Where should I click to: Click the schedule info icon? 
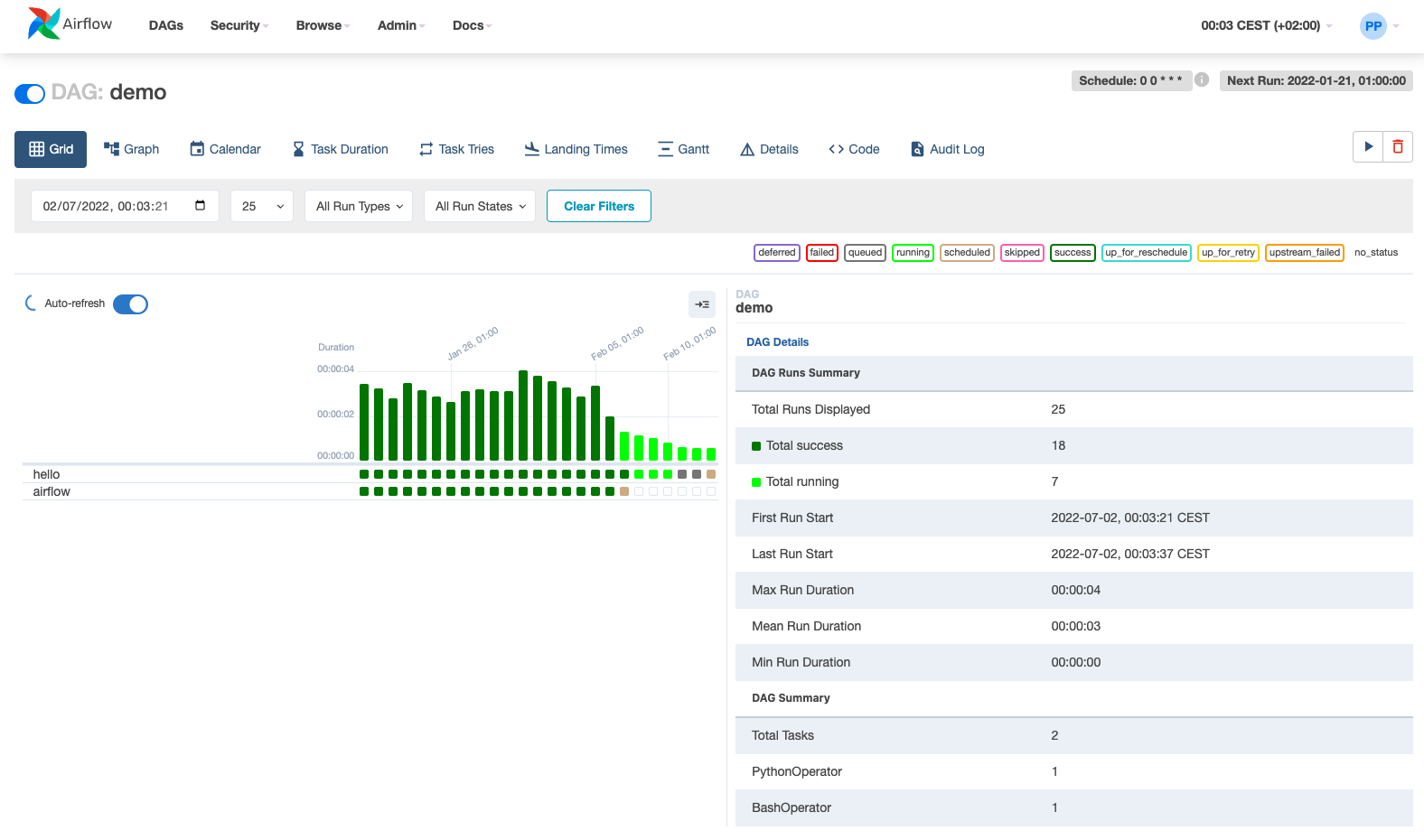point(1202,79)
